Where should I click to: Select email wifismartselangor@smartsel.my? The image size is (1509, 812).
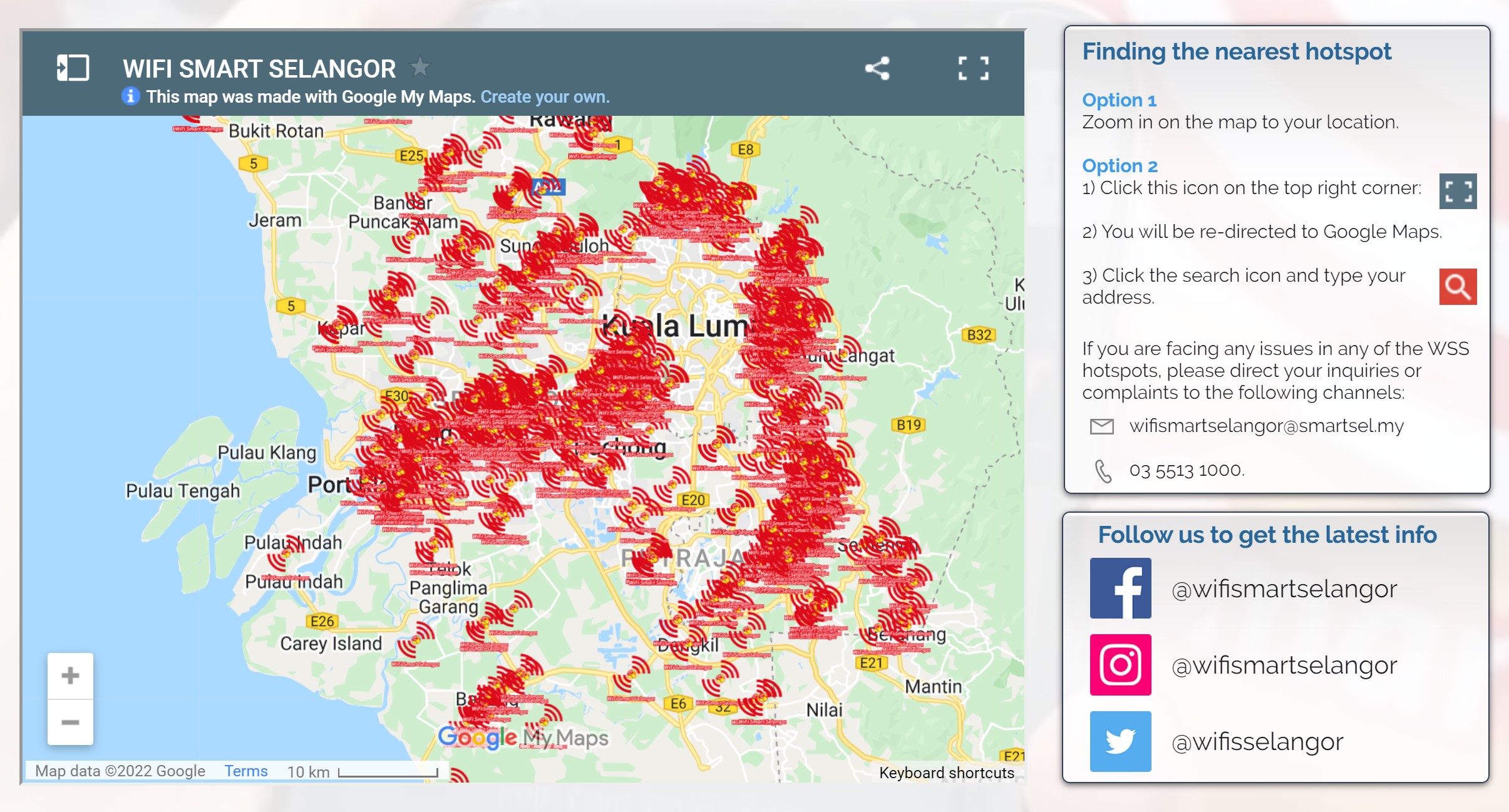pos(1266,426)
